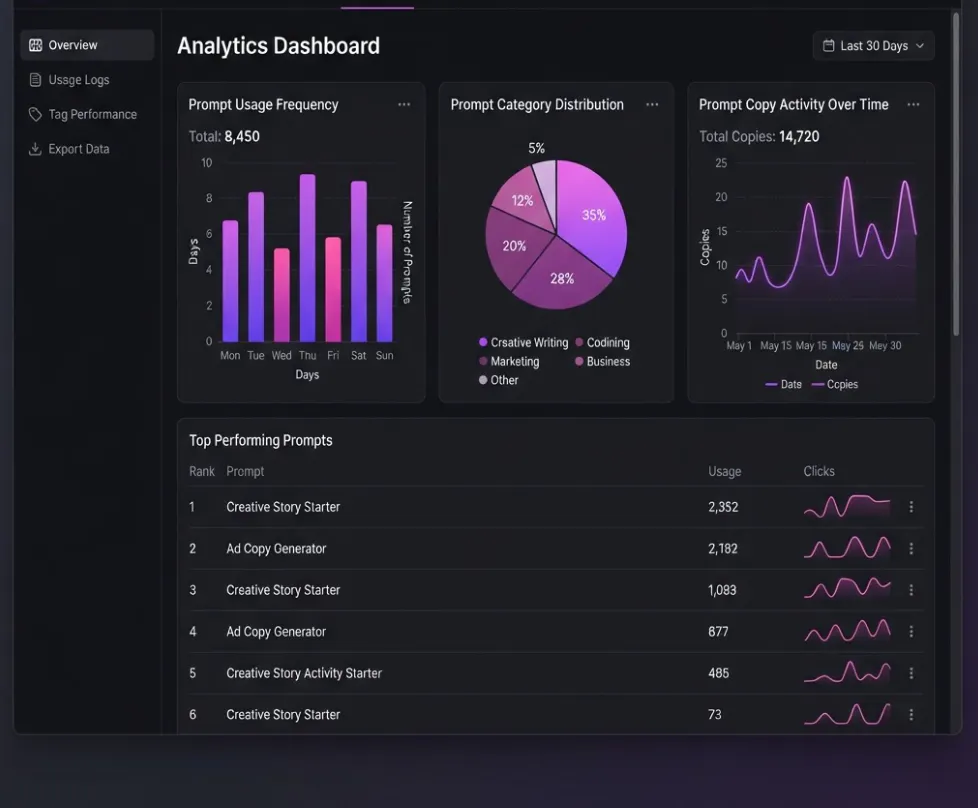Image resolution: width=978 pixels, height=808 pixels.
Task: Open row 2 Ad Copy Generator kebab menu
Action: pyautogui.click(x=911, y=548)
